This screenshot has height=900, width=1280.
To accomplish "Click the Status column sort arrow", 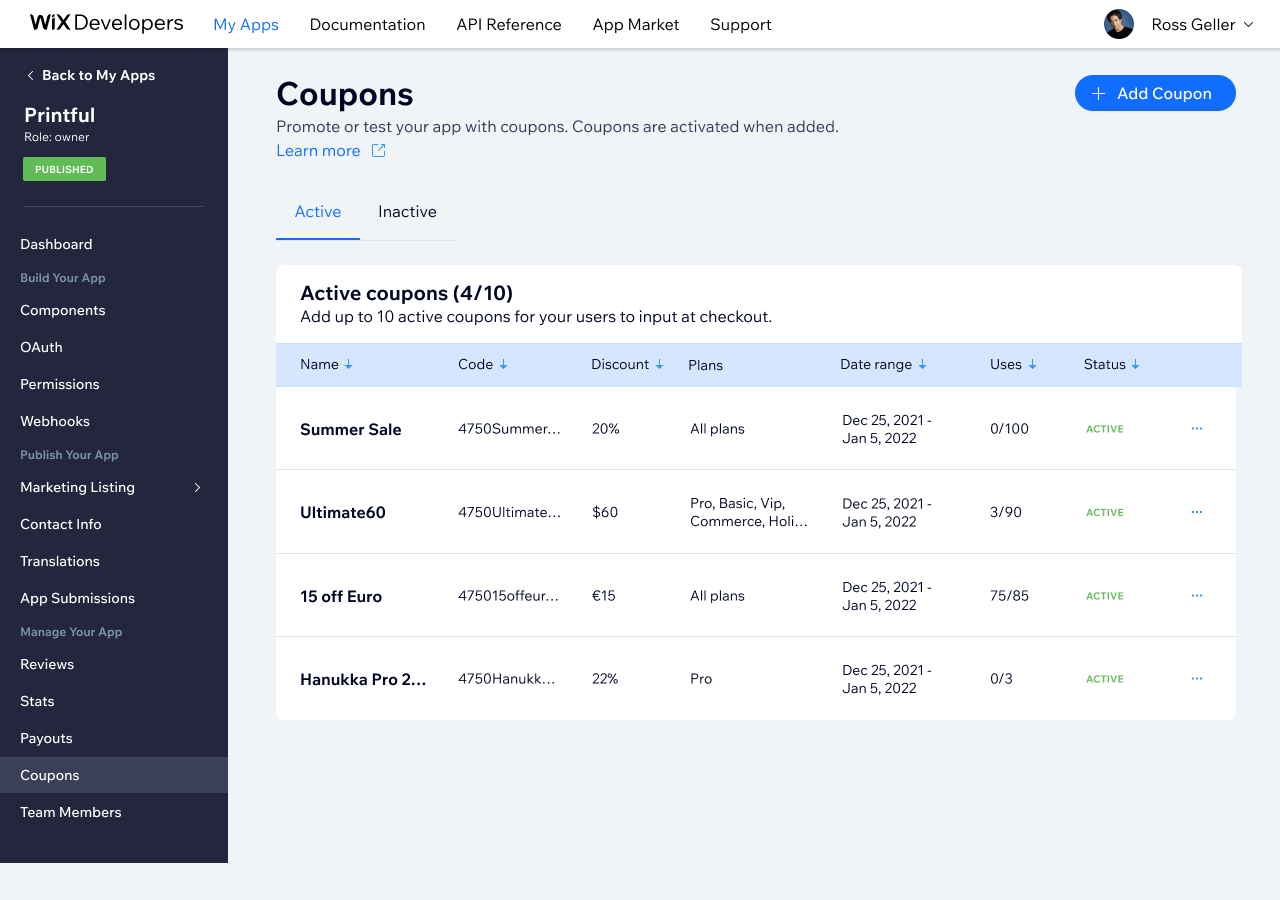I will coord(1136,365).
